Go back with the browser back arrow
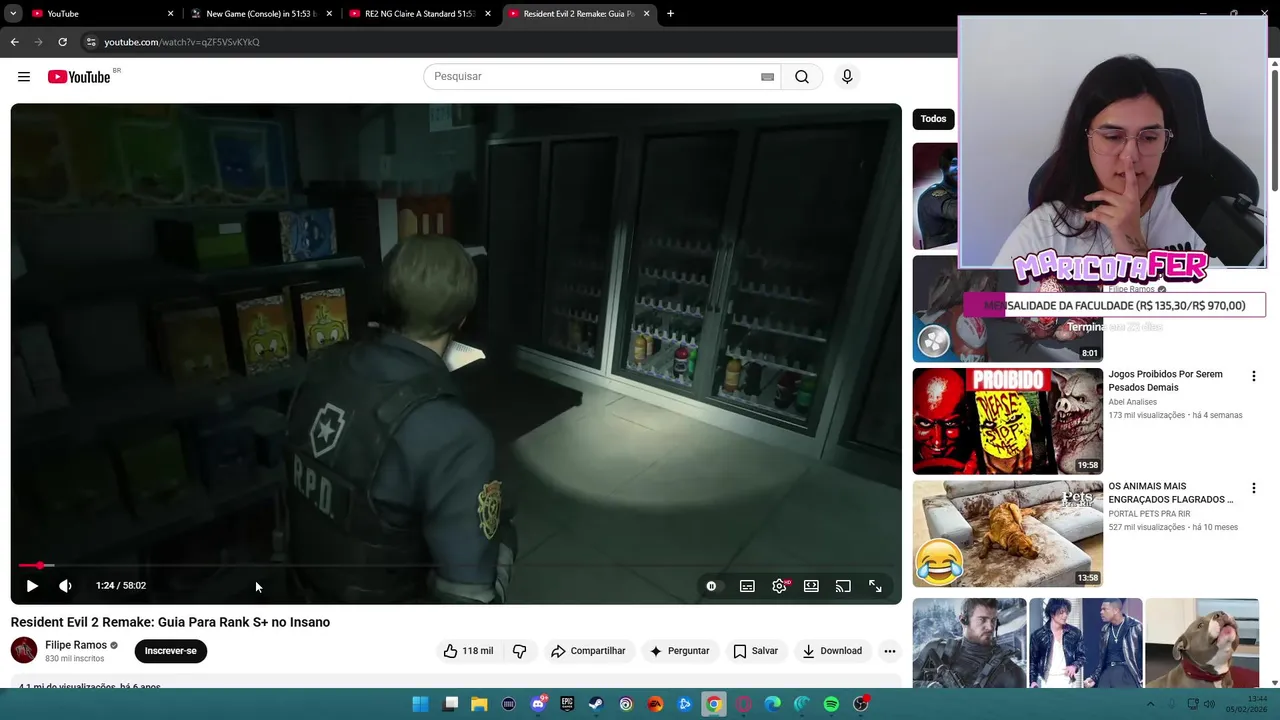This screenshot has height=720, width=1280. click(x=14, y=42)
